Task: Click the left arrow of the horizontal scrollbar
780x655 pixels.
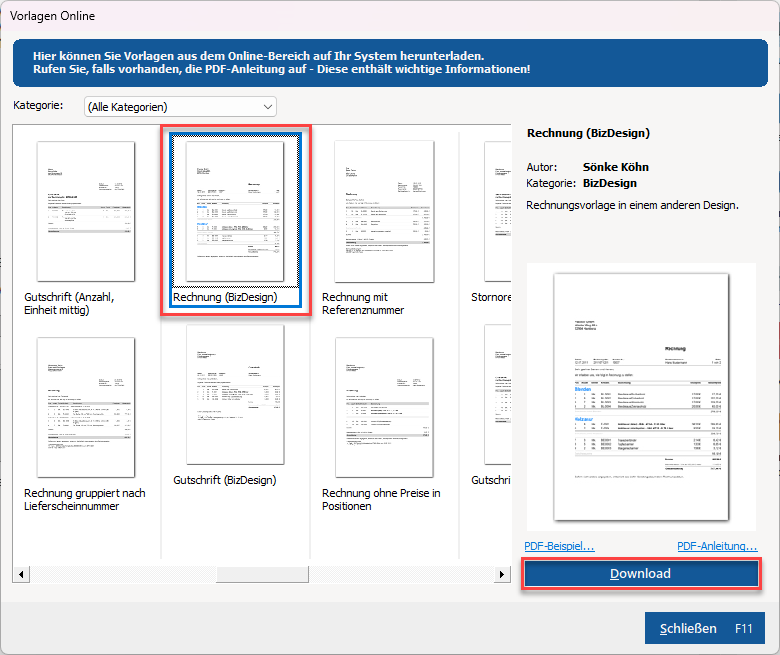Action: pos(20,575)
